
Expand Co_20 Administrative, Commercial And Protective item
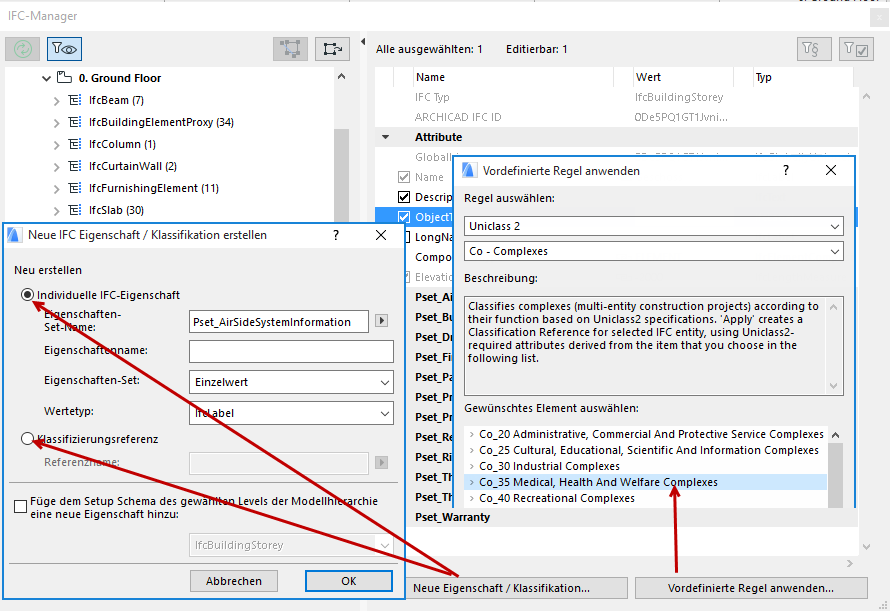click(x=472, y=434)
